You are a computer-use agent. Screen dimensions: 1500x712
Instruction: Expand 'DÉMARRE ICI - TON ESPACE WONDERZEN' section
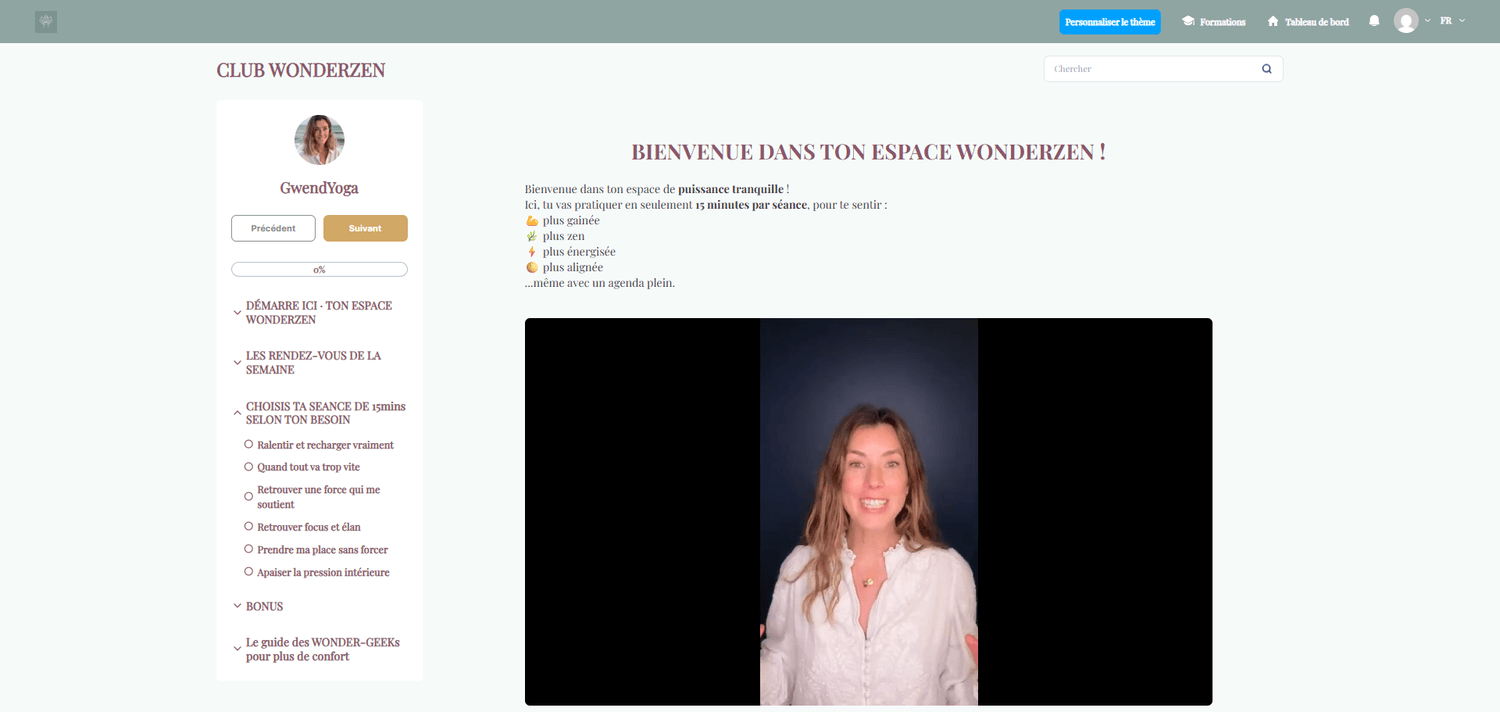[x=237, y=313]
